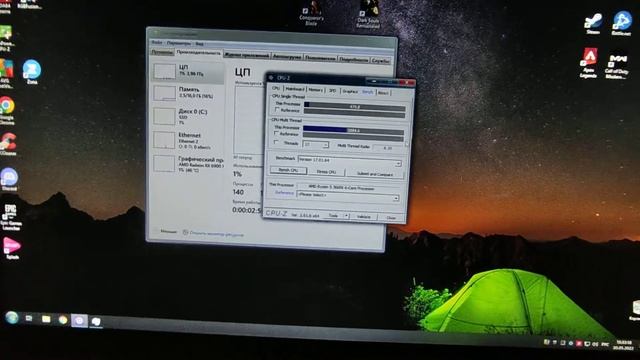The image size is (640, 360).
Task: Tick the Single Thread Reference checkbox in CPU-Z
Action: pos(278,110)
